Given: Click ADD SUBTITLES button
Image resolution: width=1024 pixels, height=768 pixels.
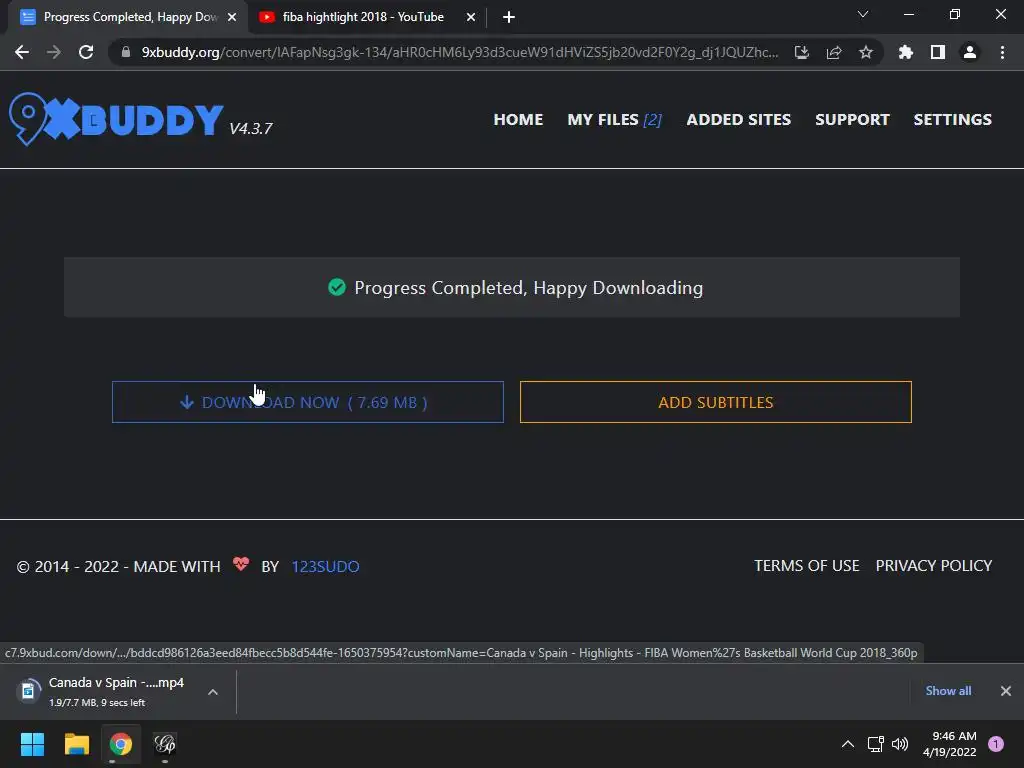Looking at the screenshot, I should (x=716, y=402).
